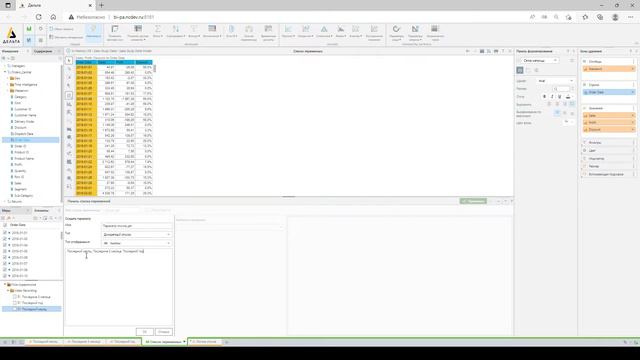Check the Последний год parameter checkbox
The width and height of the screenshot is (640, 360).
15,303
